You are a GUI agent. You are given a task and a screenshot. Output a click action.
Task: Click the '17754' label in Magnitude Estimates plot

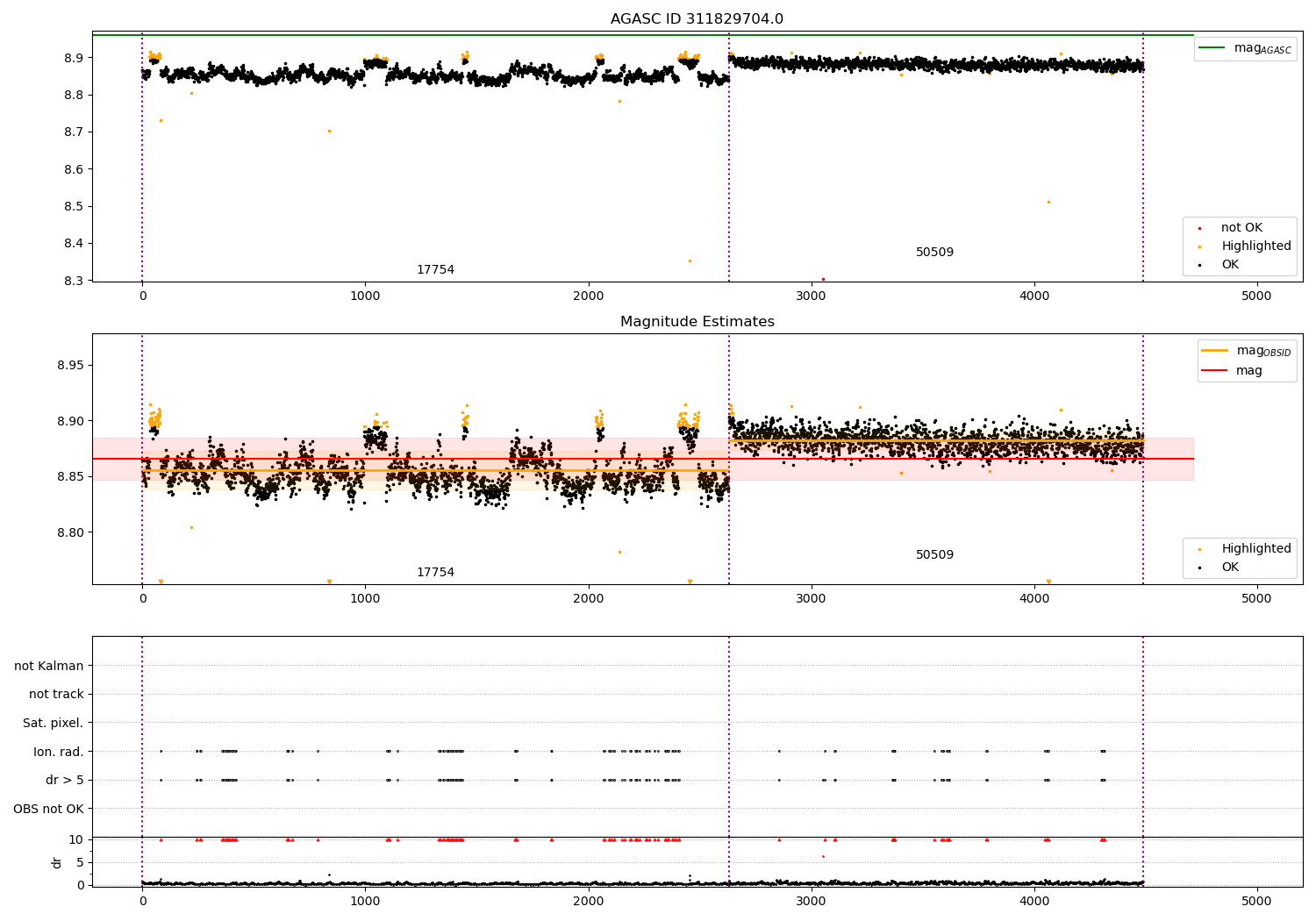click(435, 572)
